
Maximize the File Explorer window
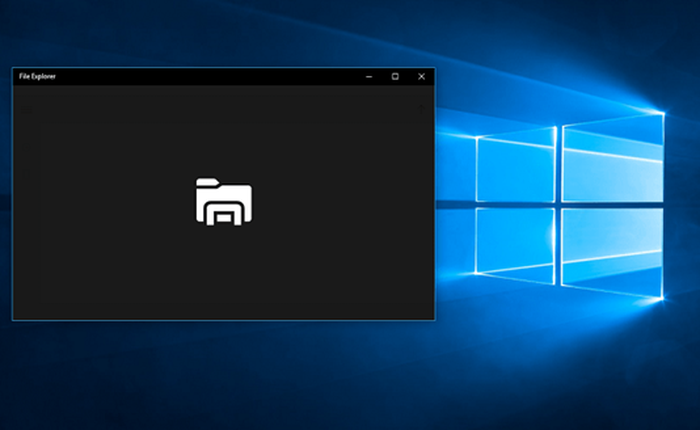pos(395,77)
